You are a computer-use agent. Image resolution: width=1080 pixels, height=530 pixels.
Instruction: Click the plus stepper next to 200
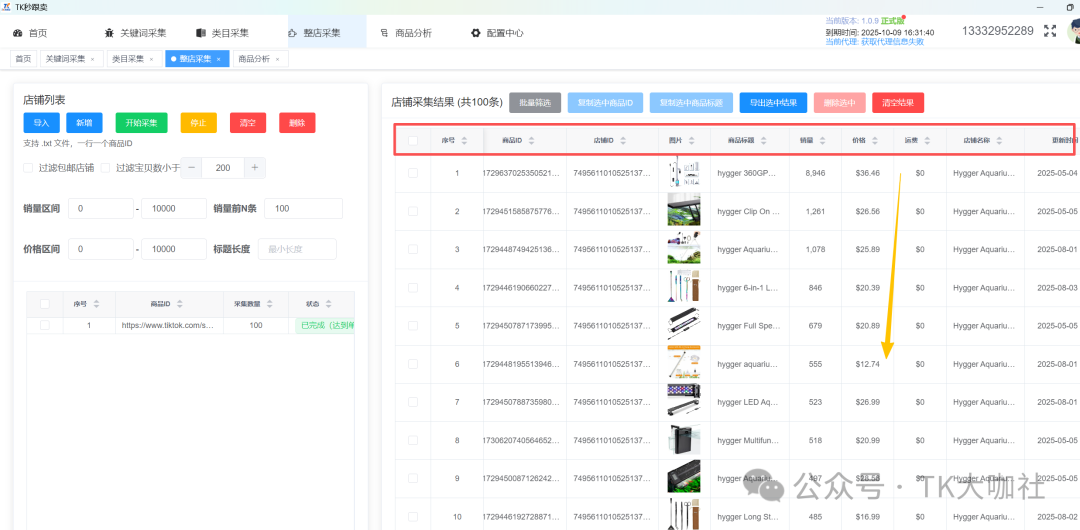point(256,168)
